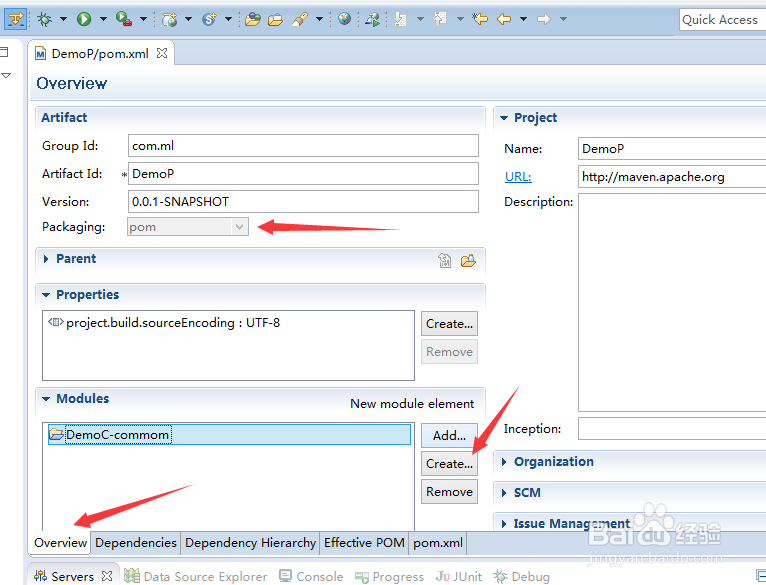Click Remove button in Modules section
This screenshot has height=585, width=766.
coord(449,491)
